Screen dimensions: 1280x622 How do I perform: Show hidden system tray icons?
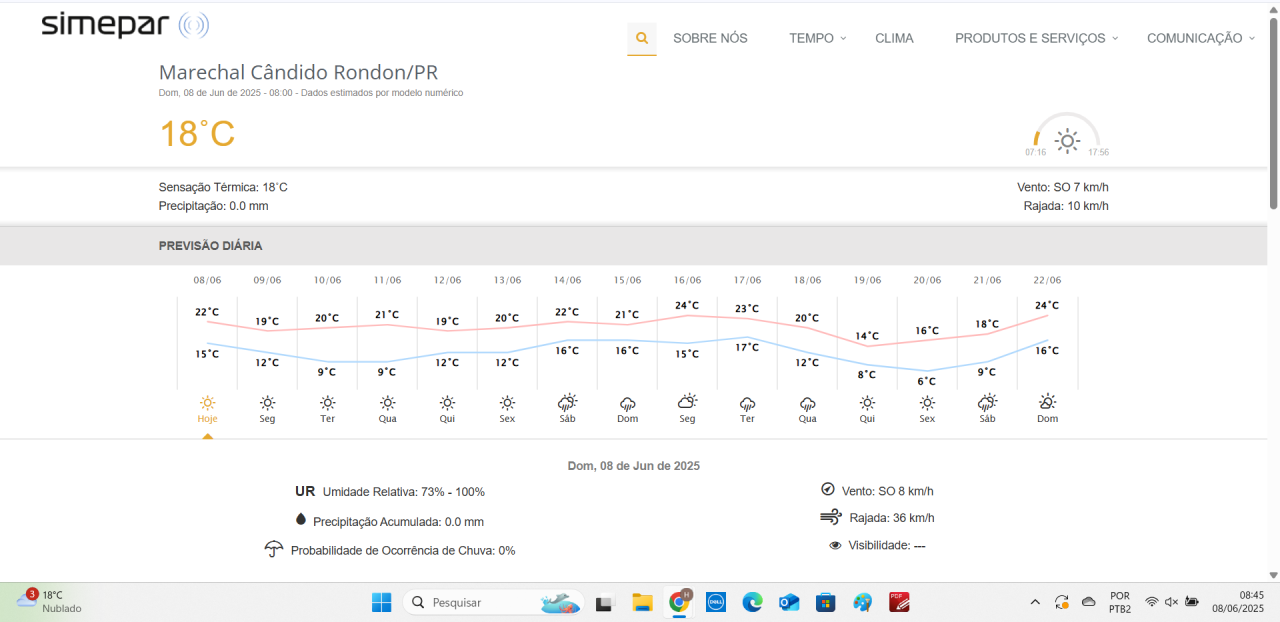pos(1035,602)
